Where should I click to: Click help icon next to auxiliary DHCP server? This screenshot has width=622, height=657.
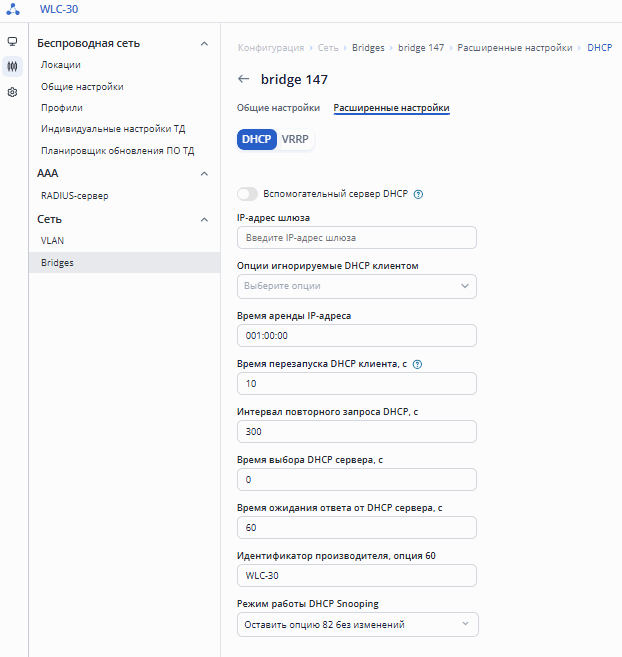coord(418,194)
